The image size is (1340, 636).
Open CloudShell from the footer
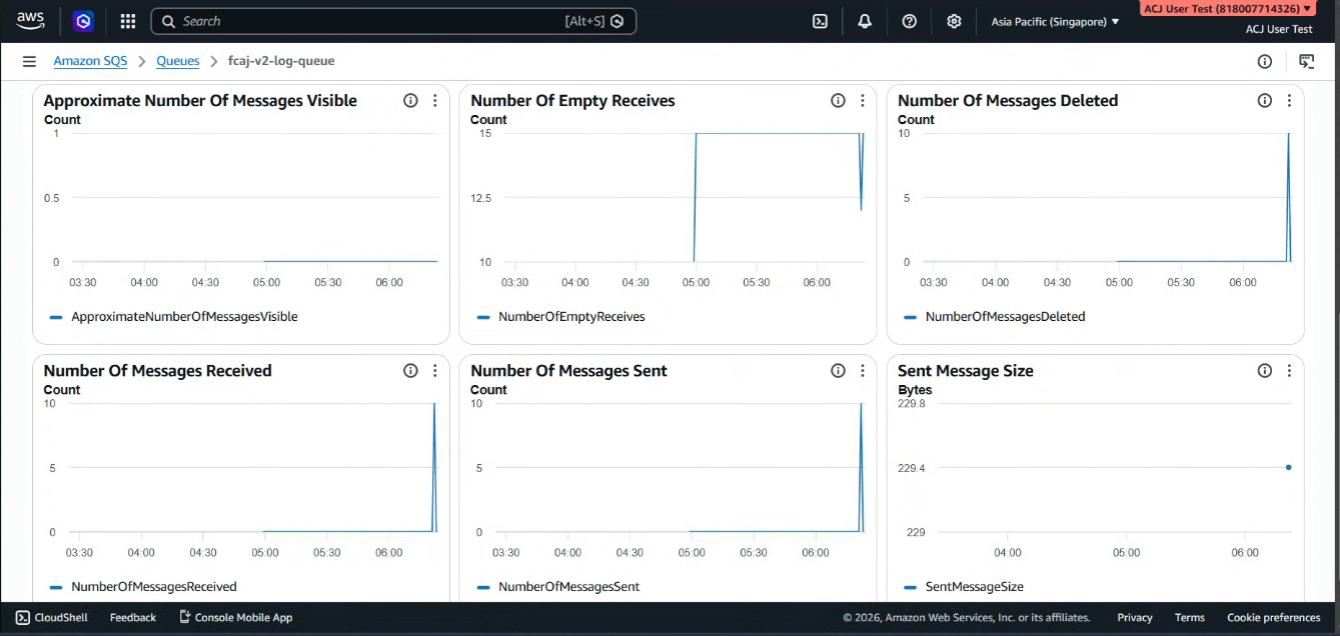click(x=52, y=617)
